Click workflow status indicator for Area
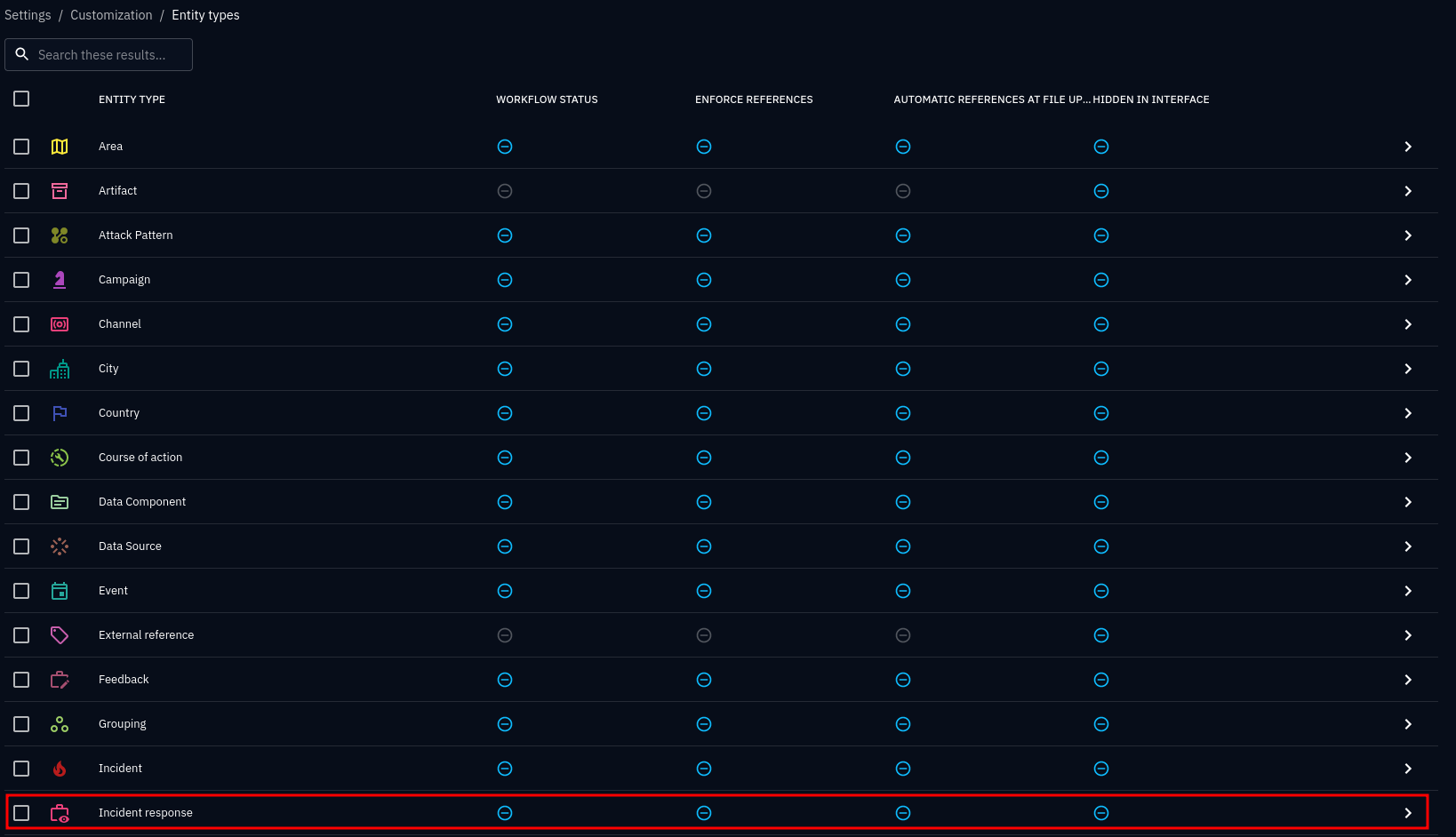This screenshot has height=837, width=1456. [x=505, y=147]
